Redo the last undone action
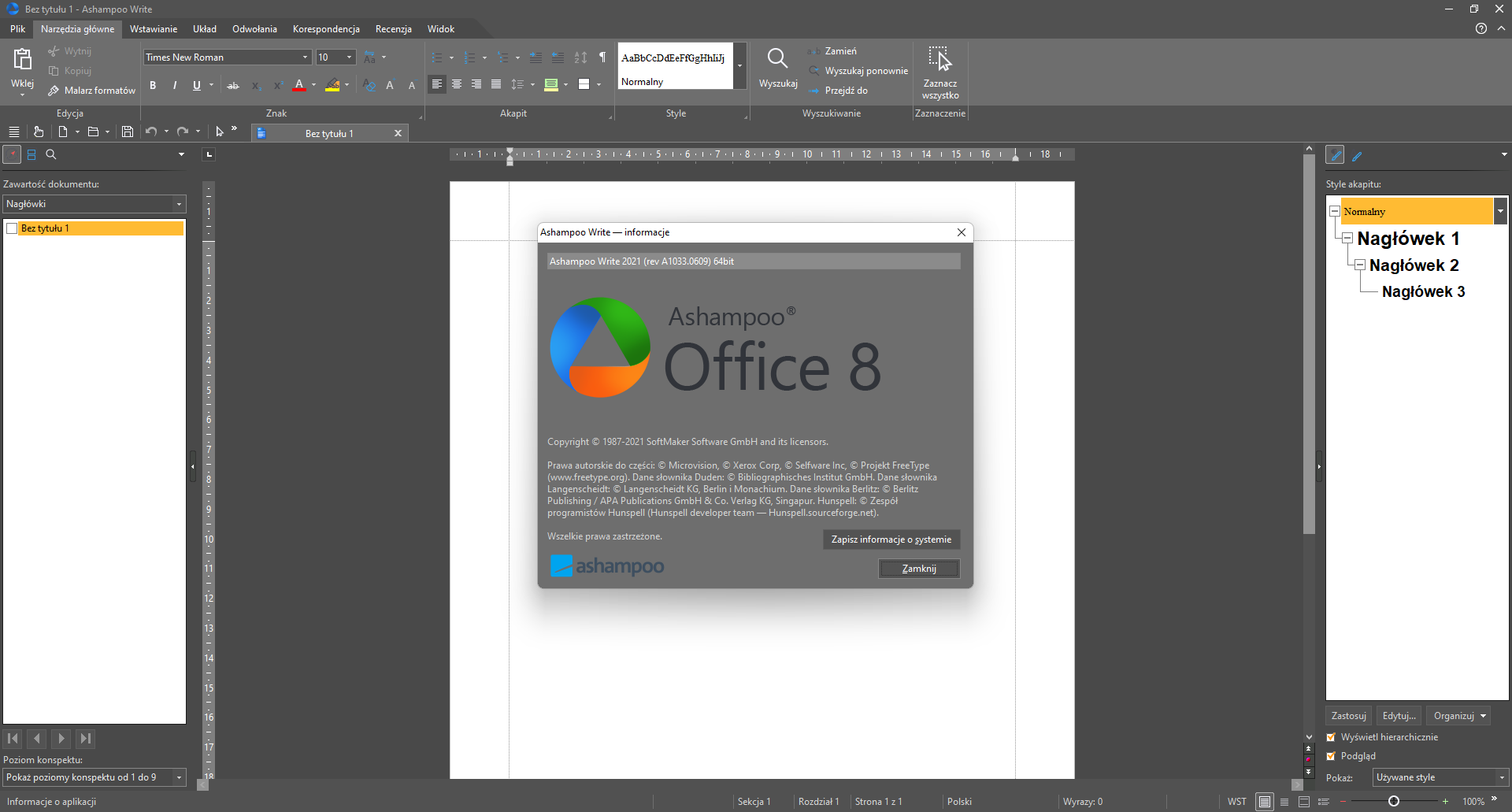The image size is (1512, 812). (x=183, y=132)
